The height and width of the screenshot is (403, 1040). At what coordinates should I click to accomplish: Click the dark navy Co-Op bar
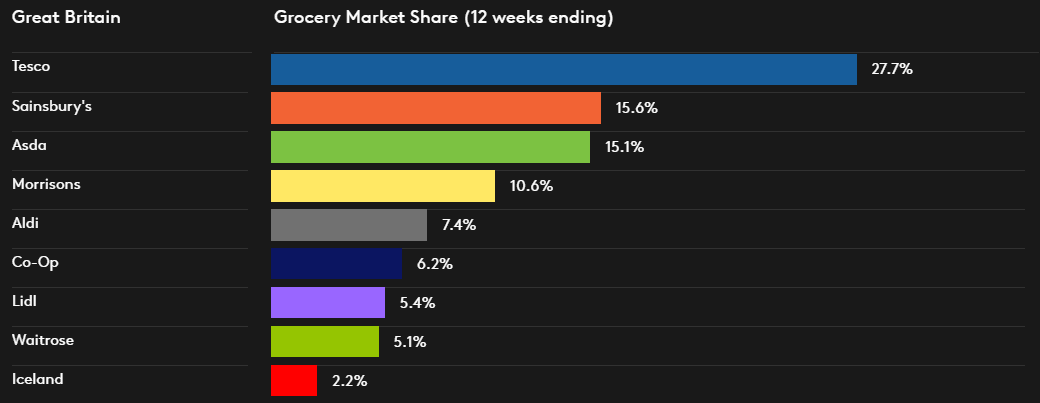pos(335,264)
